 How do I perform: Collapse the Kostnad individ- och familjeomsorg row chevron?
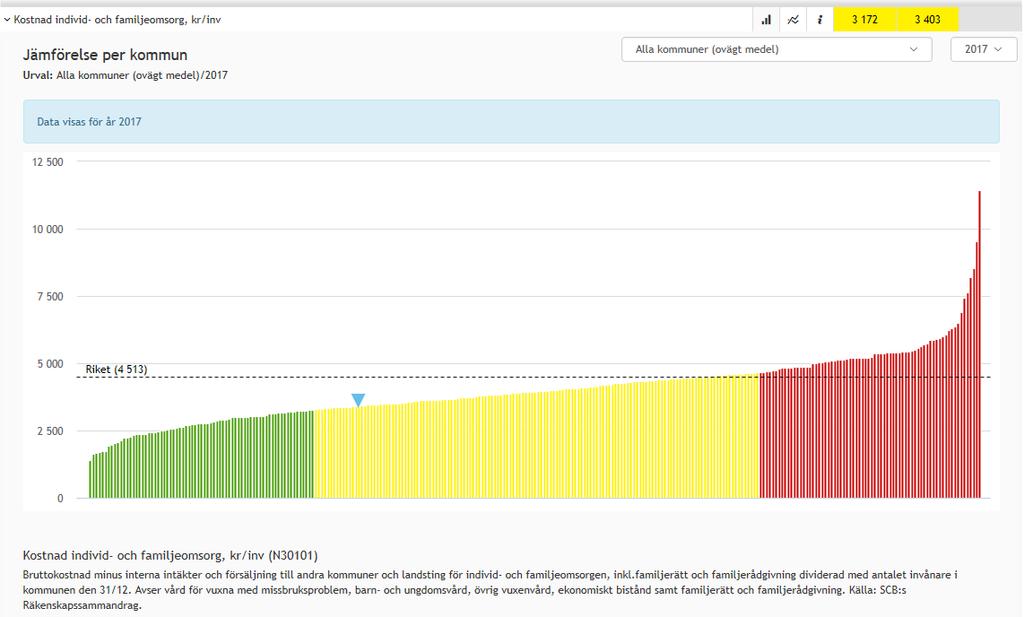7,20
